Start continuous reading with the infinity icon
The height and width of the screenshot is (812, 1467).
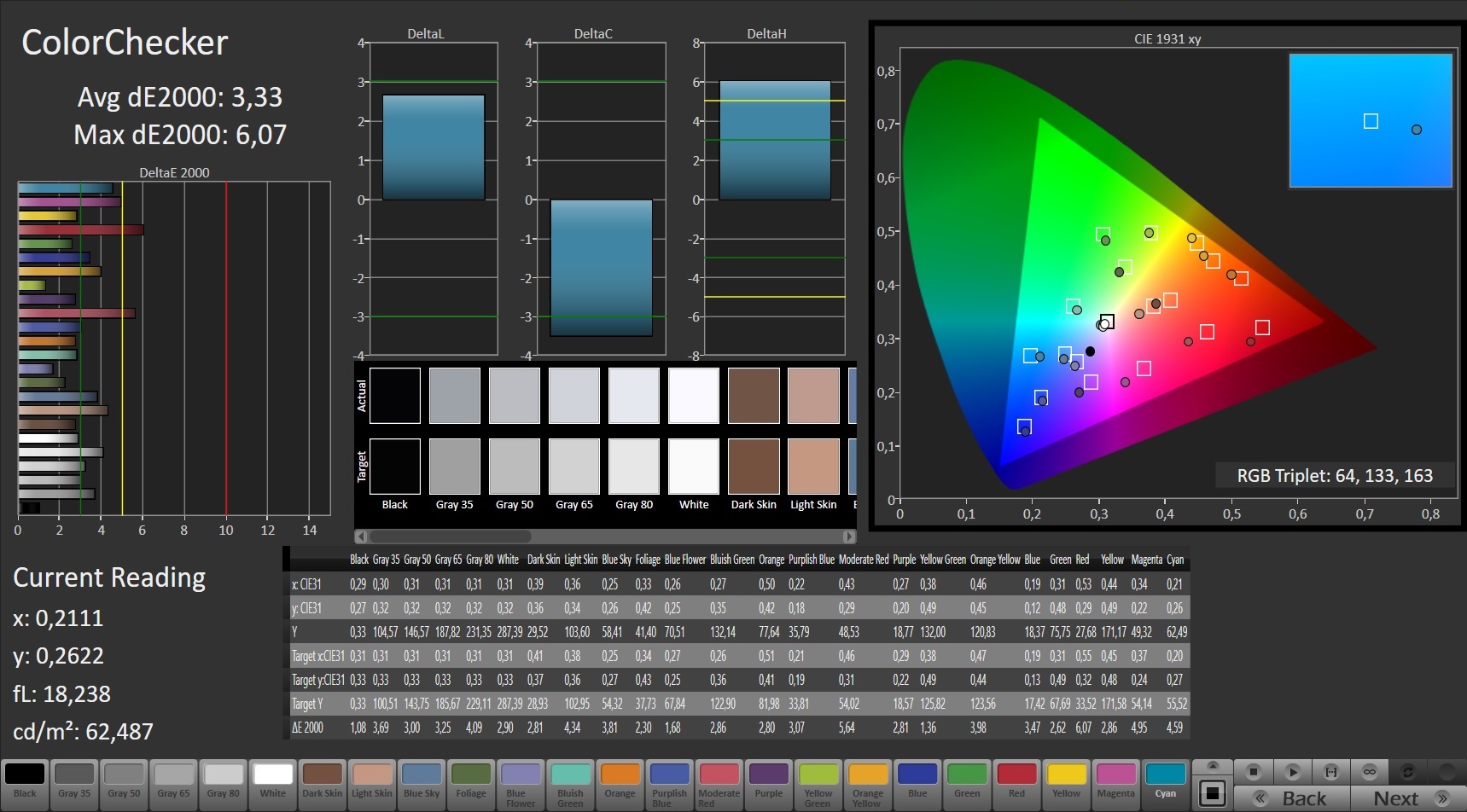point(1369,772)
